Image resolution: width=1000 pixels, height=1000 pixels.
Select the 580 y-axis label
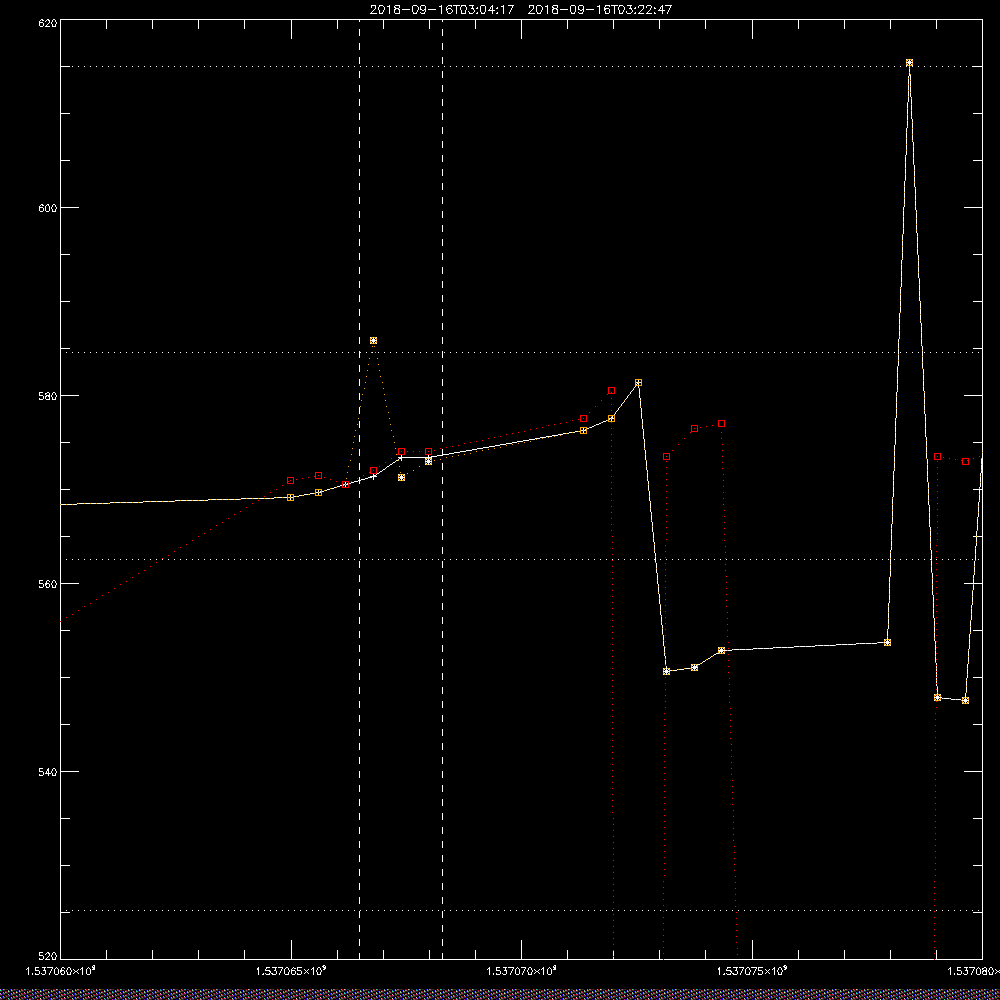pos(48,396)
